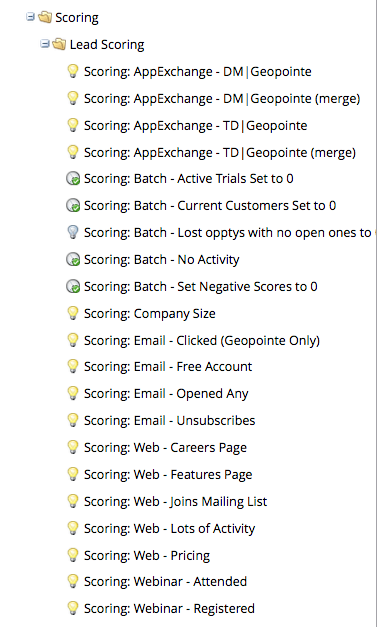The image size is (377, 627).
Task: Click lightbulb icon for Email - Free Account
Action: click(73, 366)
